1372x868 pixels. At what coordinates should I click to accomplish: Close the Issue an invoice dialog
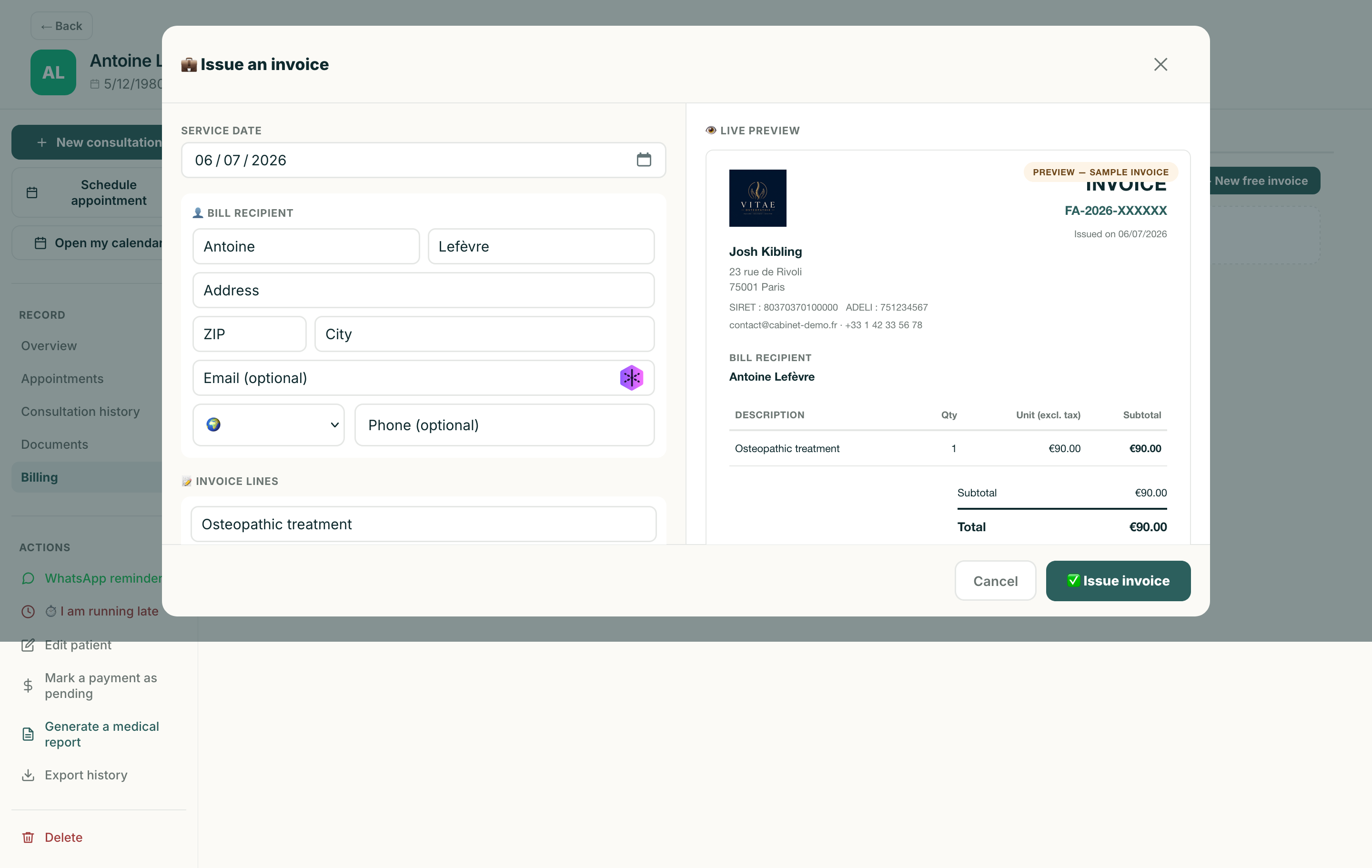pos(1160,64)
